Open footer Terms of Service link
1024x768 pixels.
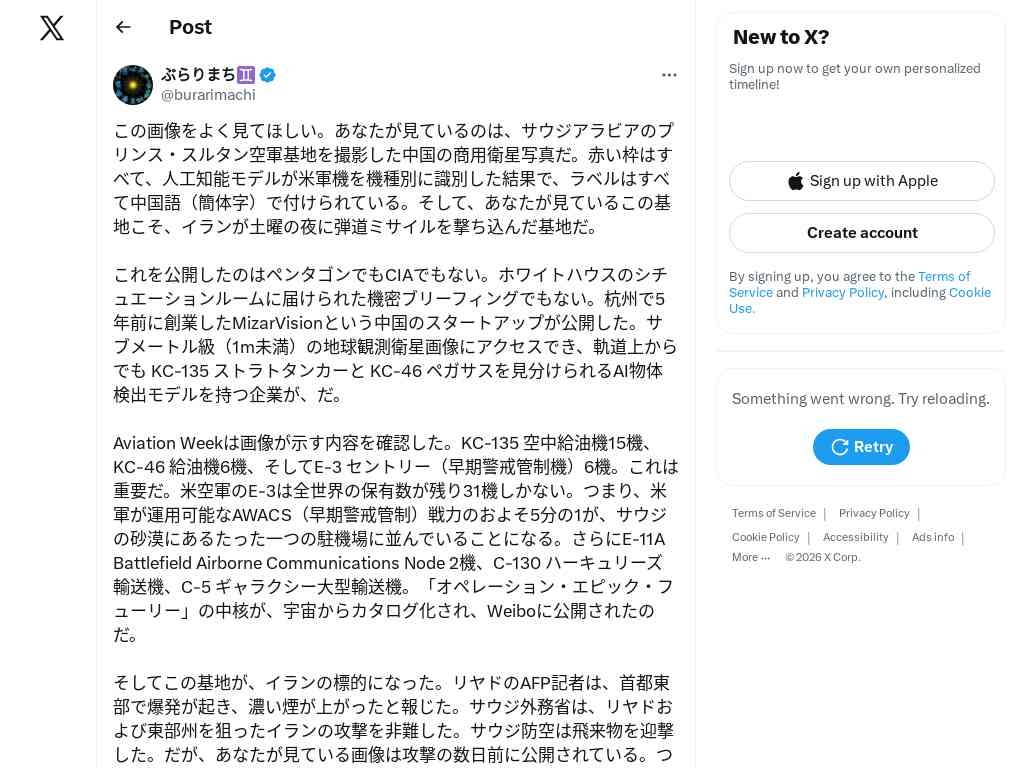[773, 513]
